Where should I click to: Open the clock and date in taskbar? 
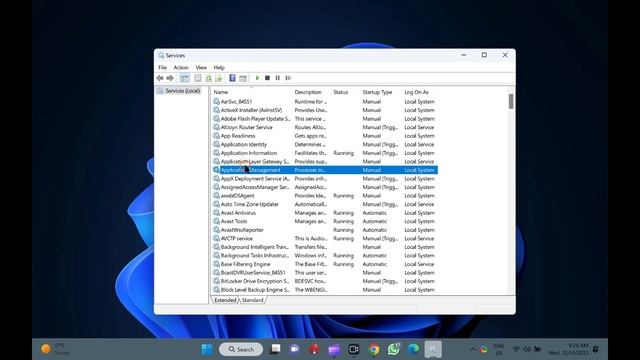pos(569,349)
